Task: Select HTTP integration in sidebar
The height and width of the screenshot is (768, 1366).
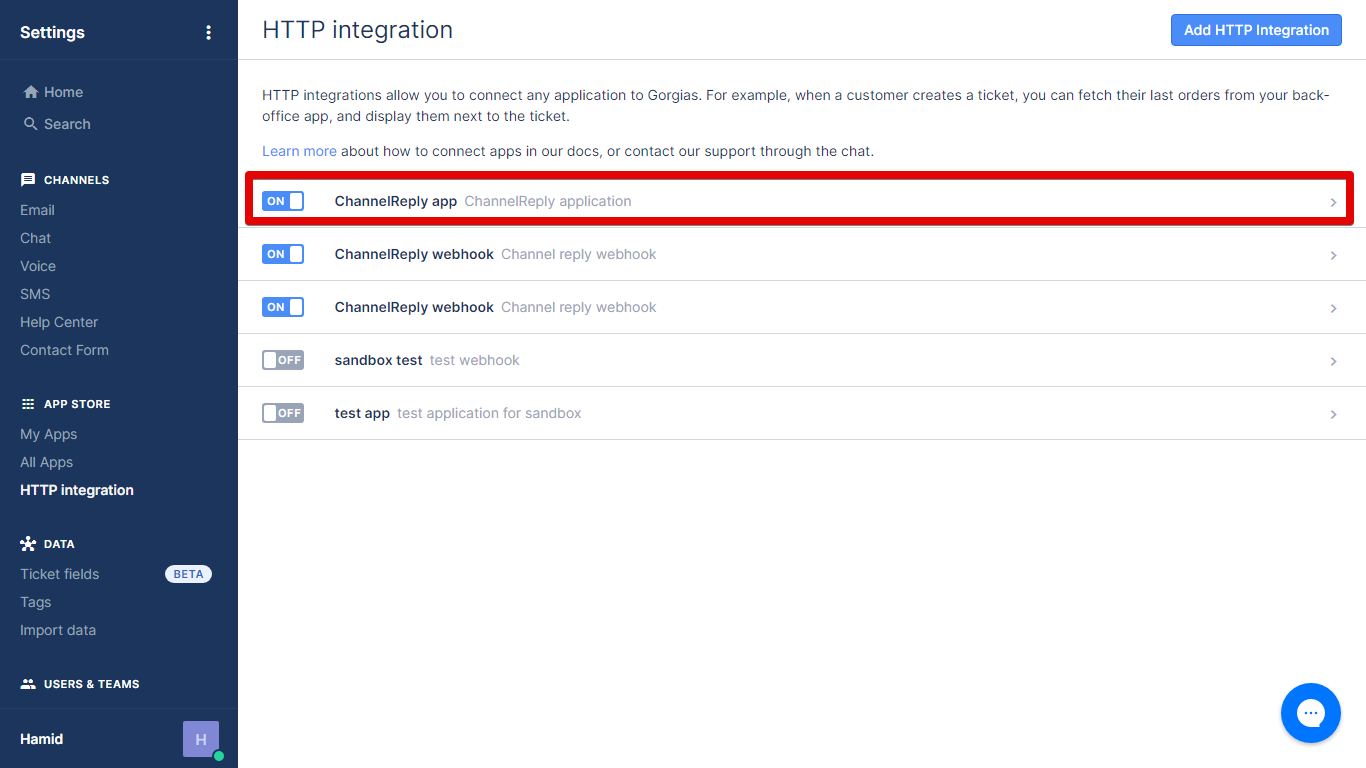Action: [77, 490]
